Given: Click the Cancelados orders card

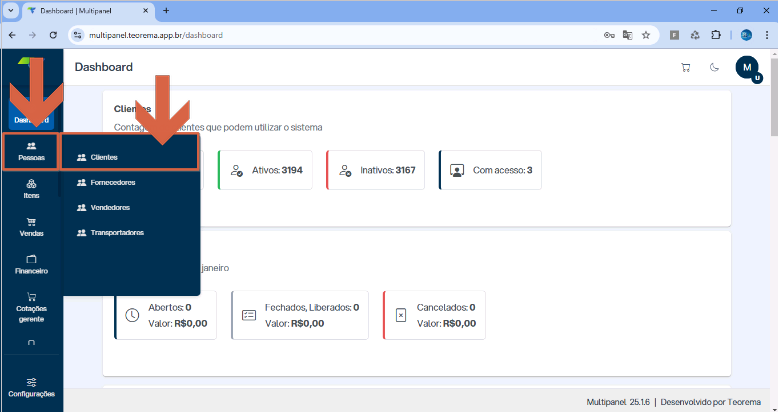Looking at the screenshot, I should coord(435,315).
